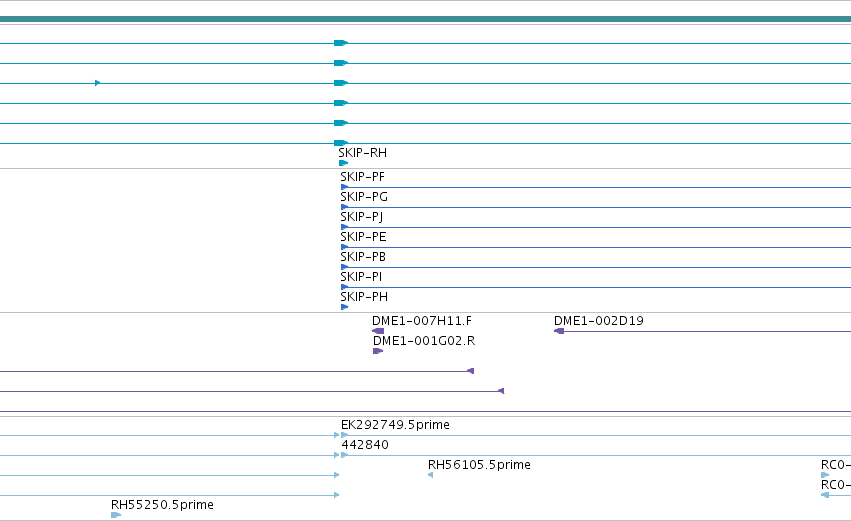Click the 442840 feature label

click(x=365, y=445)
